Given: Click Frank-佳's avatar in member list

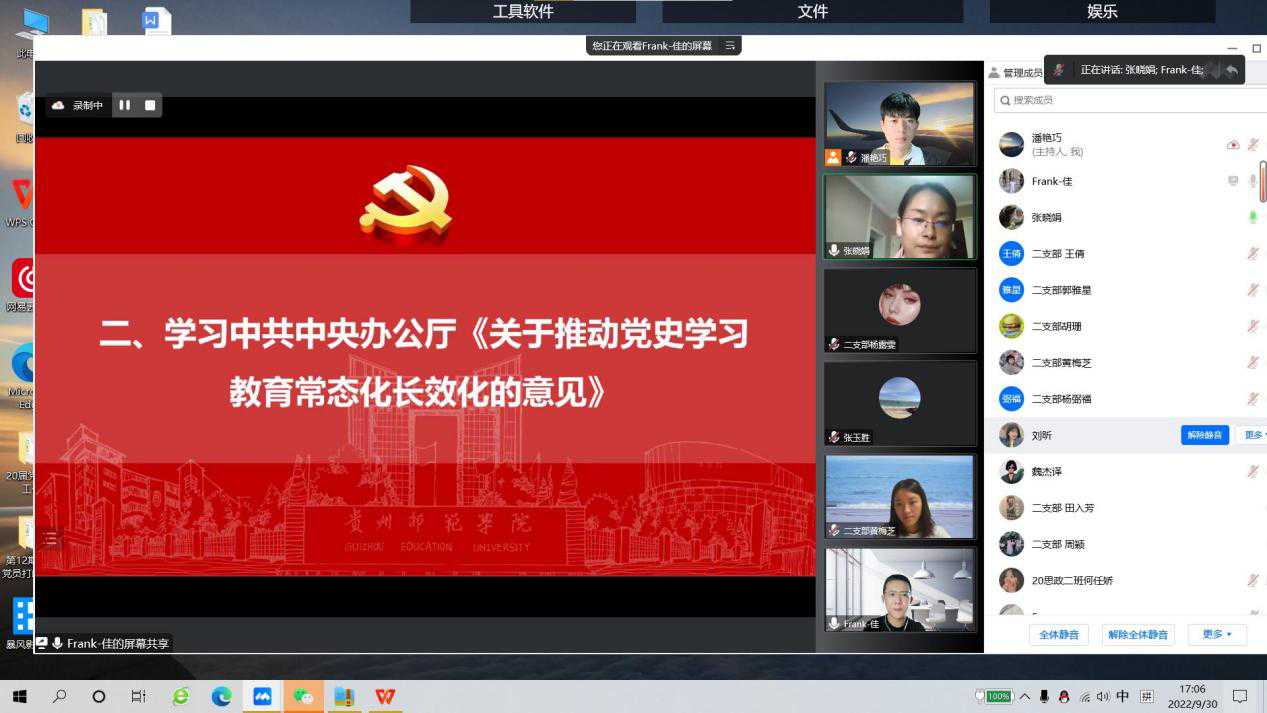Looking at the screenshot, I should coord(1011,181).
